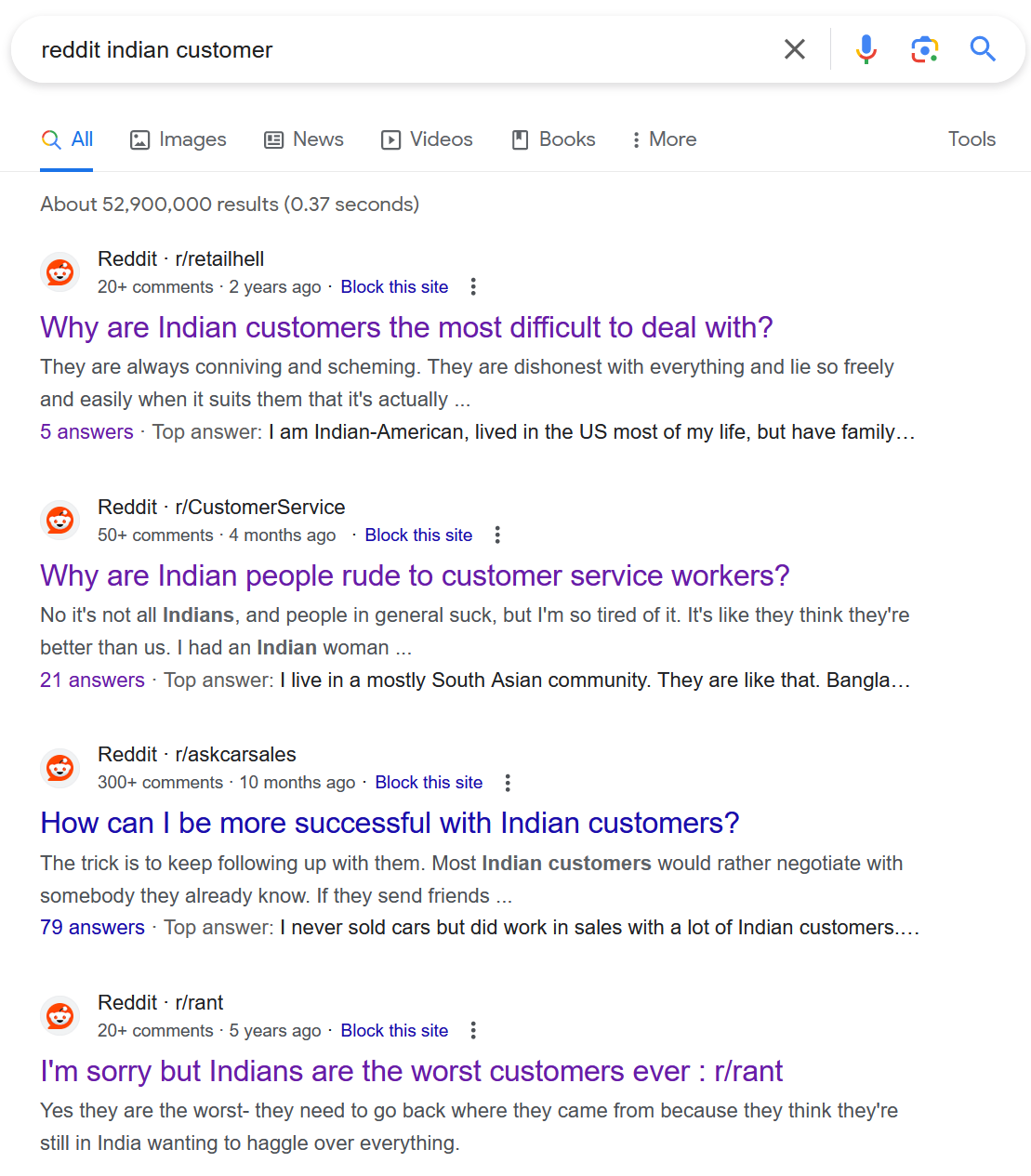The height and width of the screenshot is (1176, 1031).
Task: Select the Books tab
Action: [x=553, y=139]
